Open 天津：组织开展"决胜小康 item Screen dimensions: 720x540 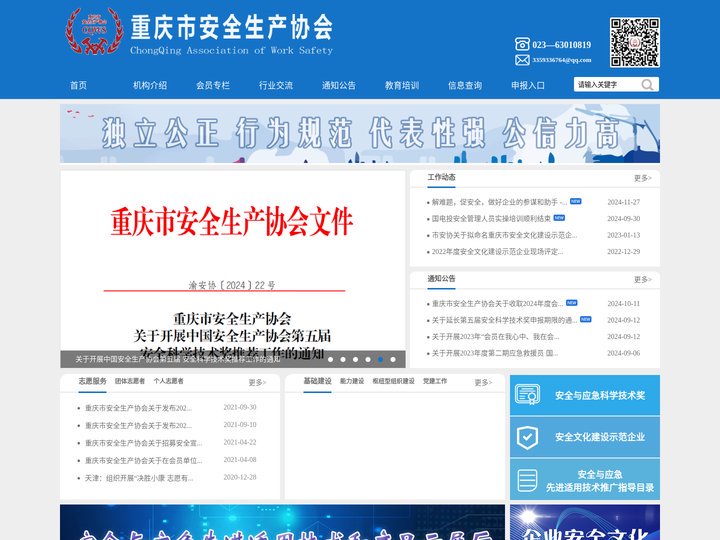pos(139,478)
